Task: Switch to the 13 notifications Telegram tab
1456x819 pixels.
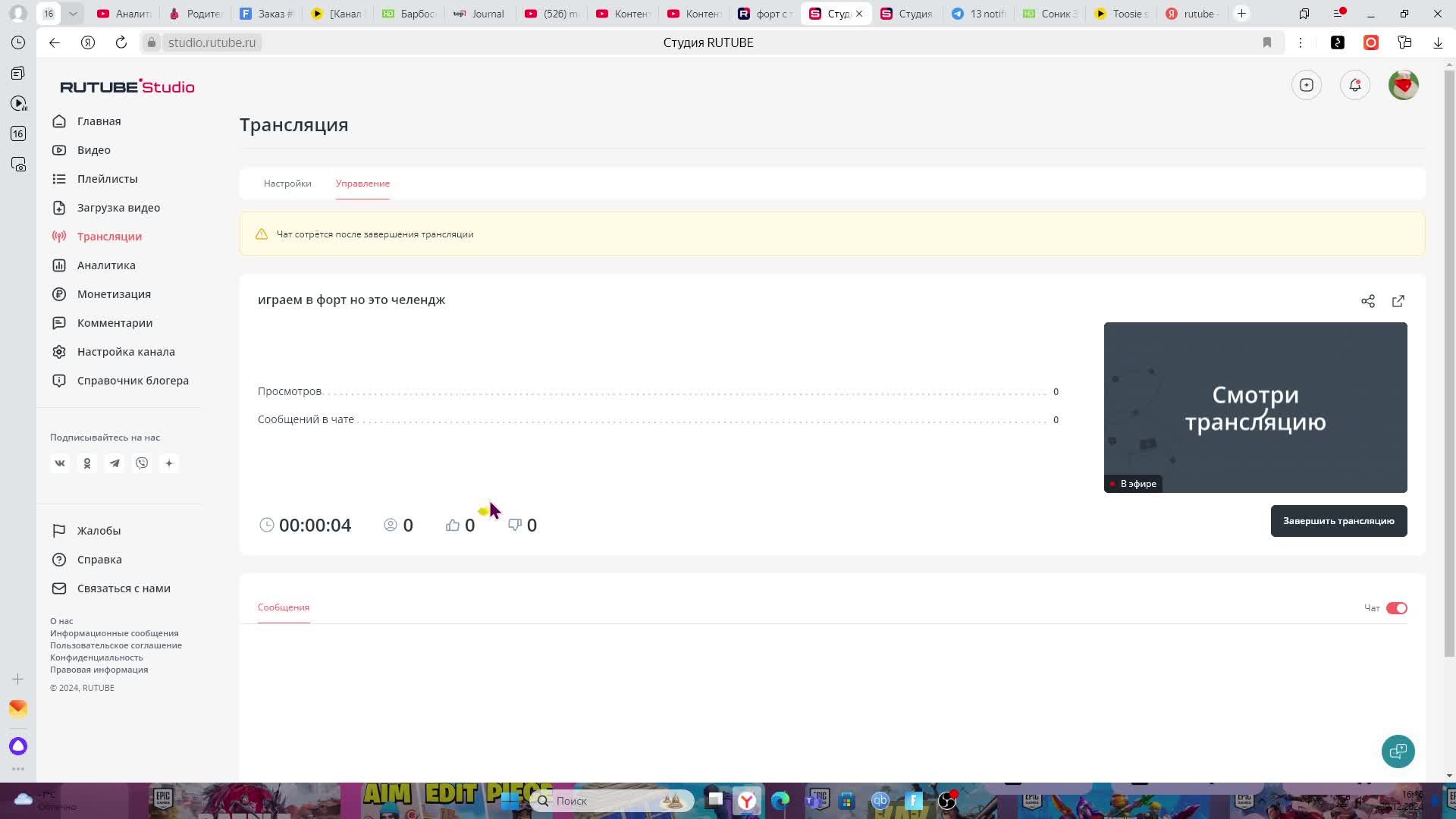Action: (978, 14)
